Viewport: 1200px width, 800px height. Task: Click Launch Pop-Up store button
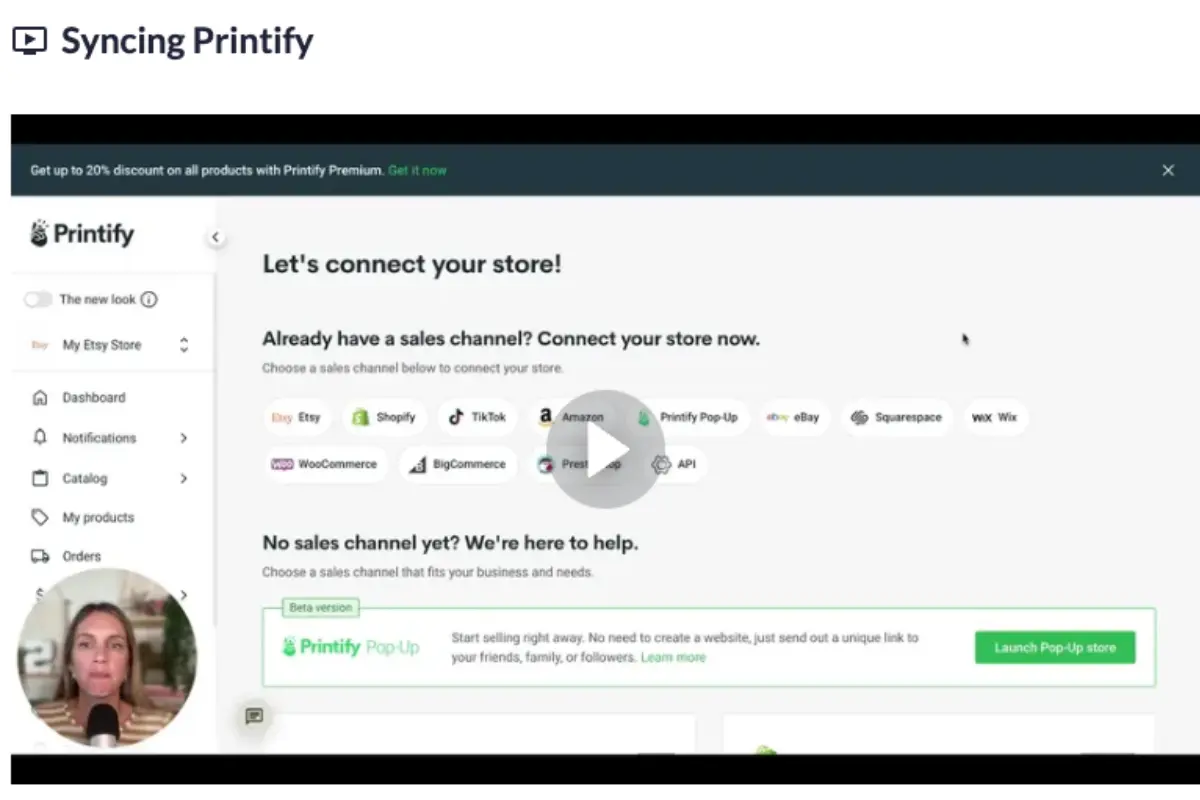tap(1055, 647)
